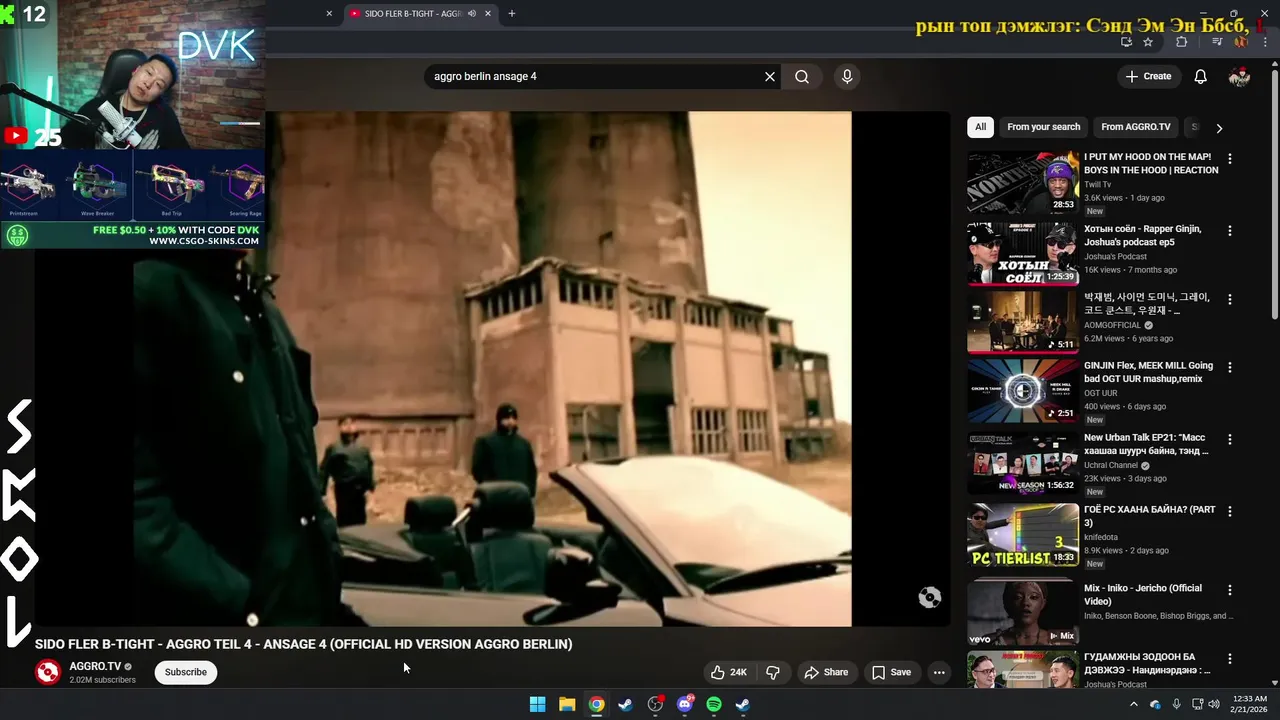Click the Share button
The width and height of the screenshot is (1280, 720).
826,672
